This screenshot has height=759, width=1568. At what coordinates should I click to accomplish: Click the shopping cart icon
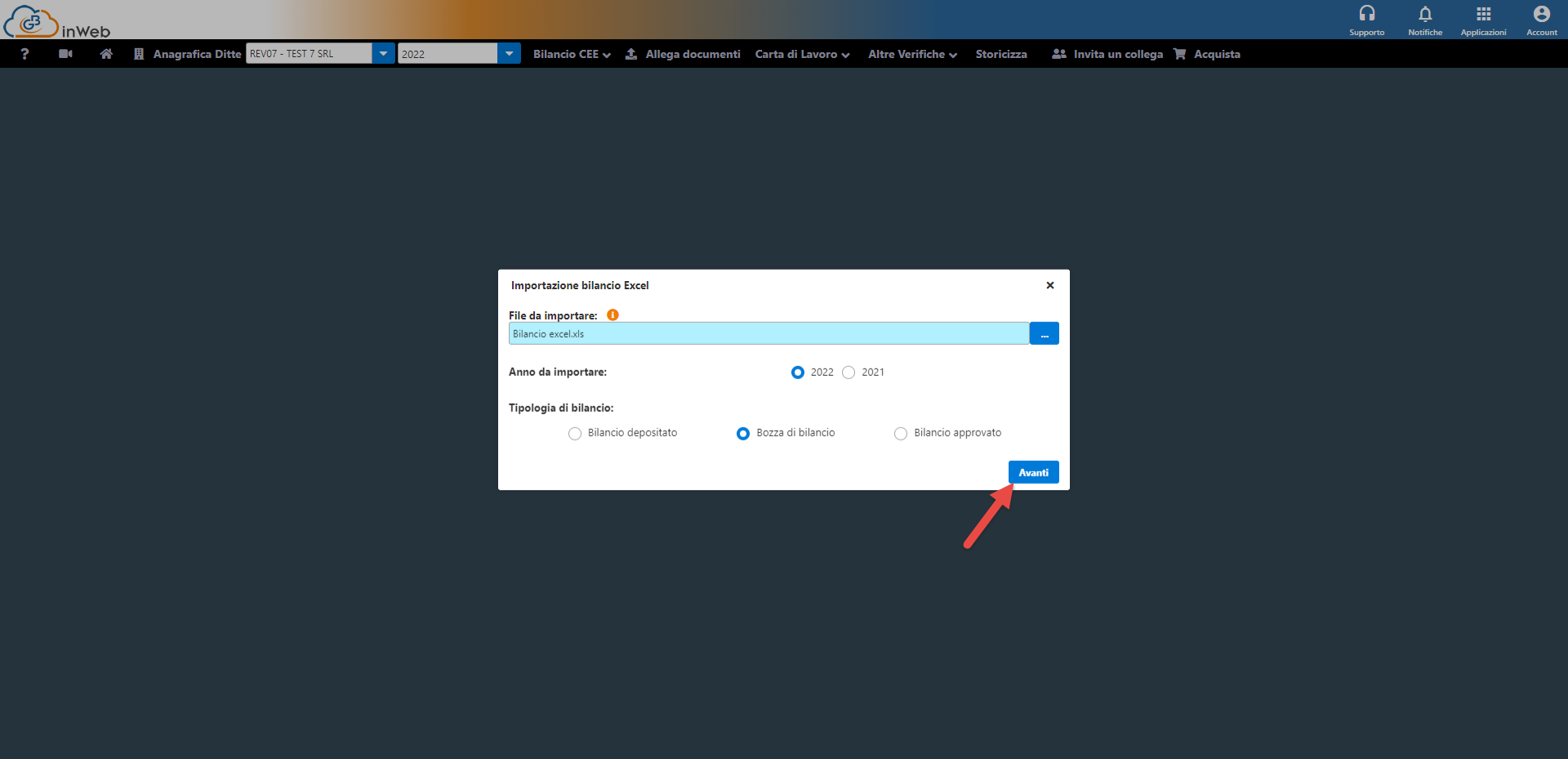tap(1180, 54)
